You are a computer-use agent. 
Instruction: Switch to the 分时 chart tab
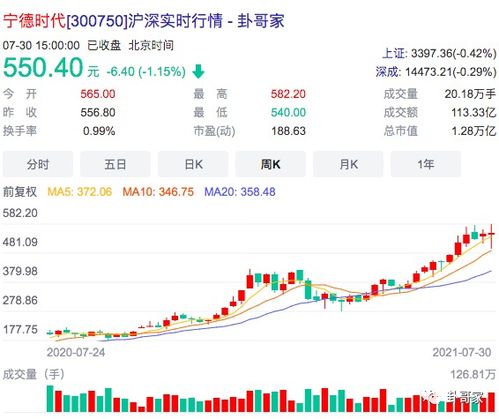[38, 164]
